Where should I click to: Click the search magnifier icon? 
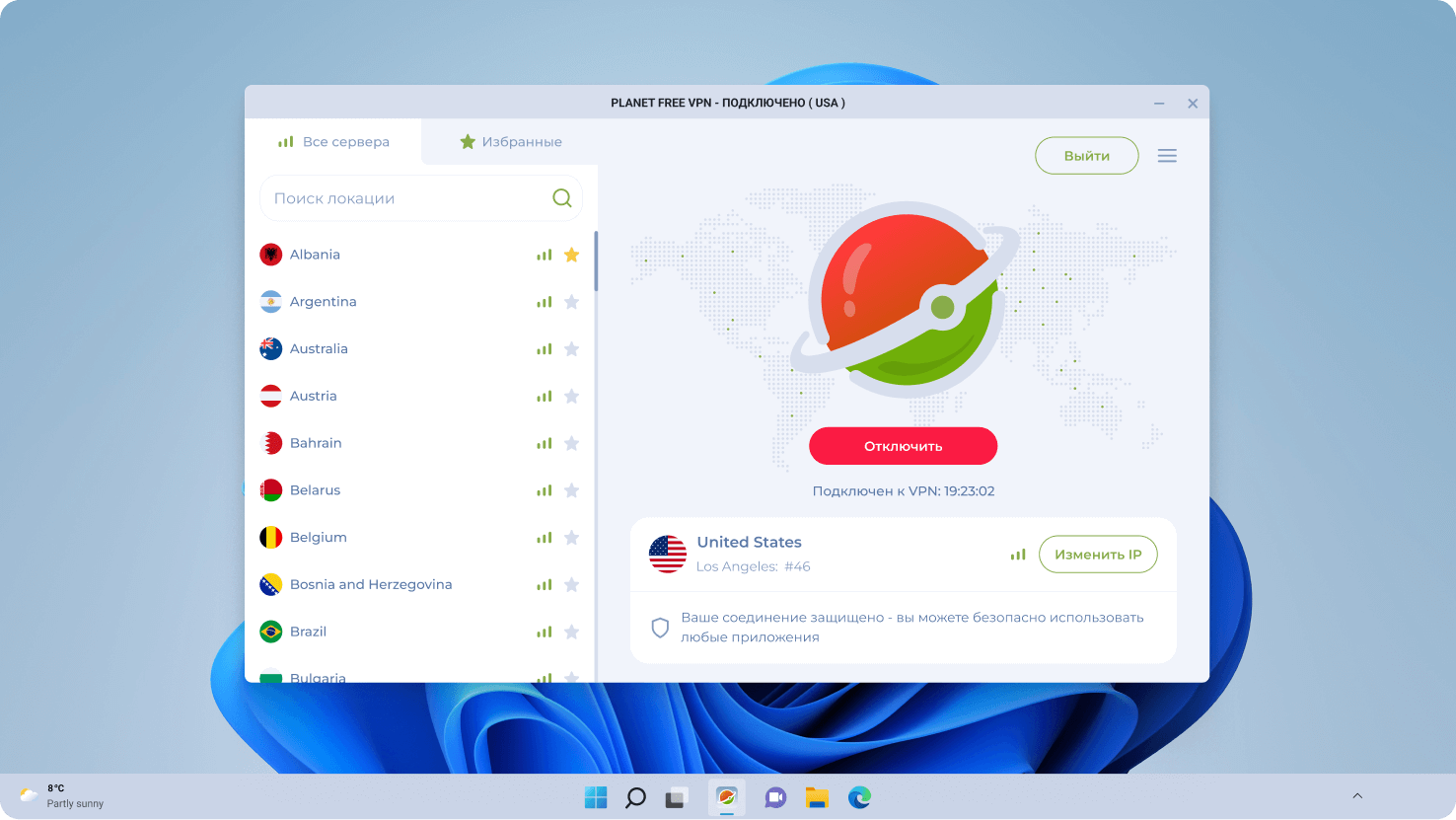coord(562,197)
